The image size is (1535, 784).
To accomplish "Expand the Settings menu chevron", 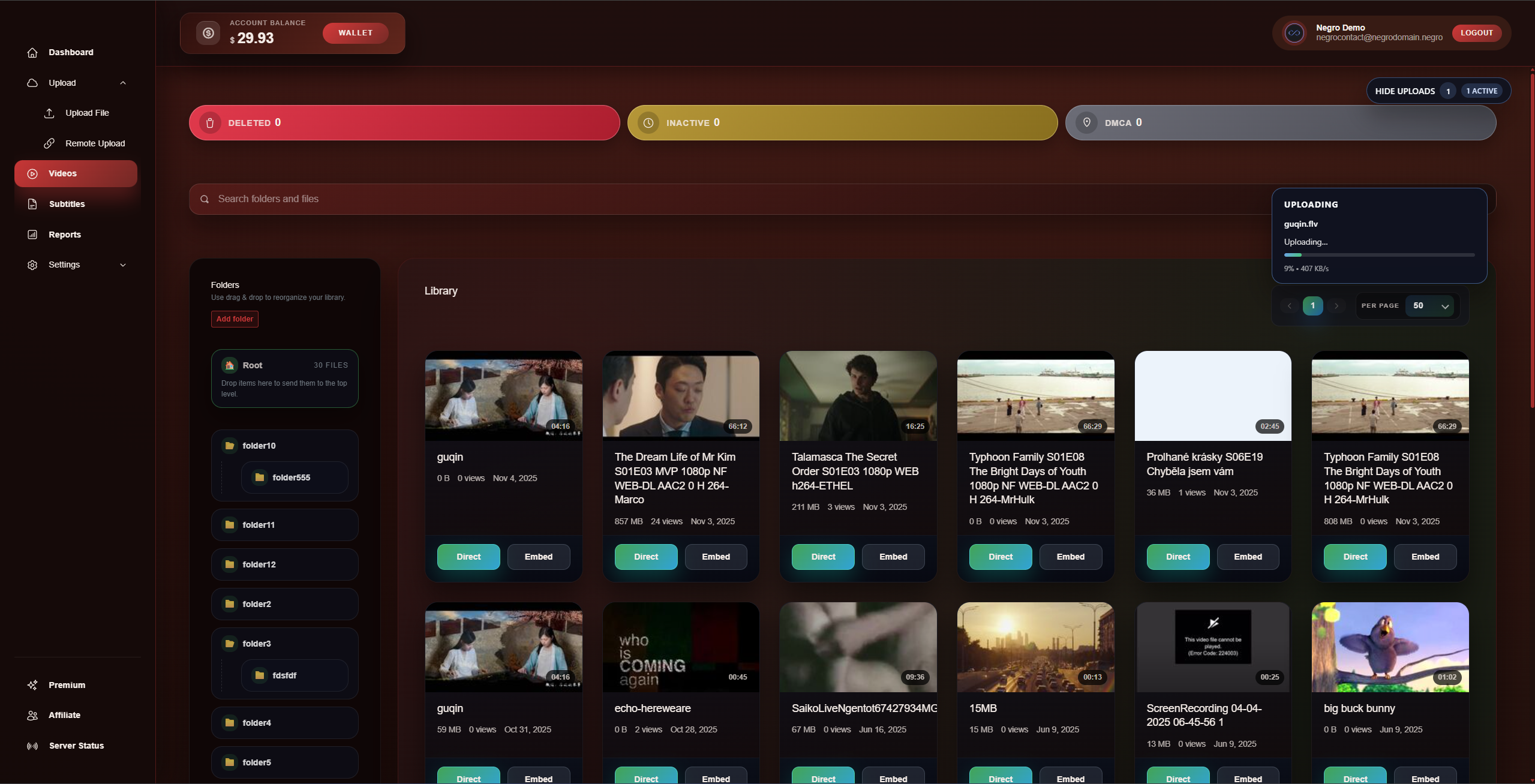I will pyautogui.click(x=123, y=265).
